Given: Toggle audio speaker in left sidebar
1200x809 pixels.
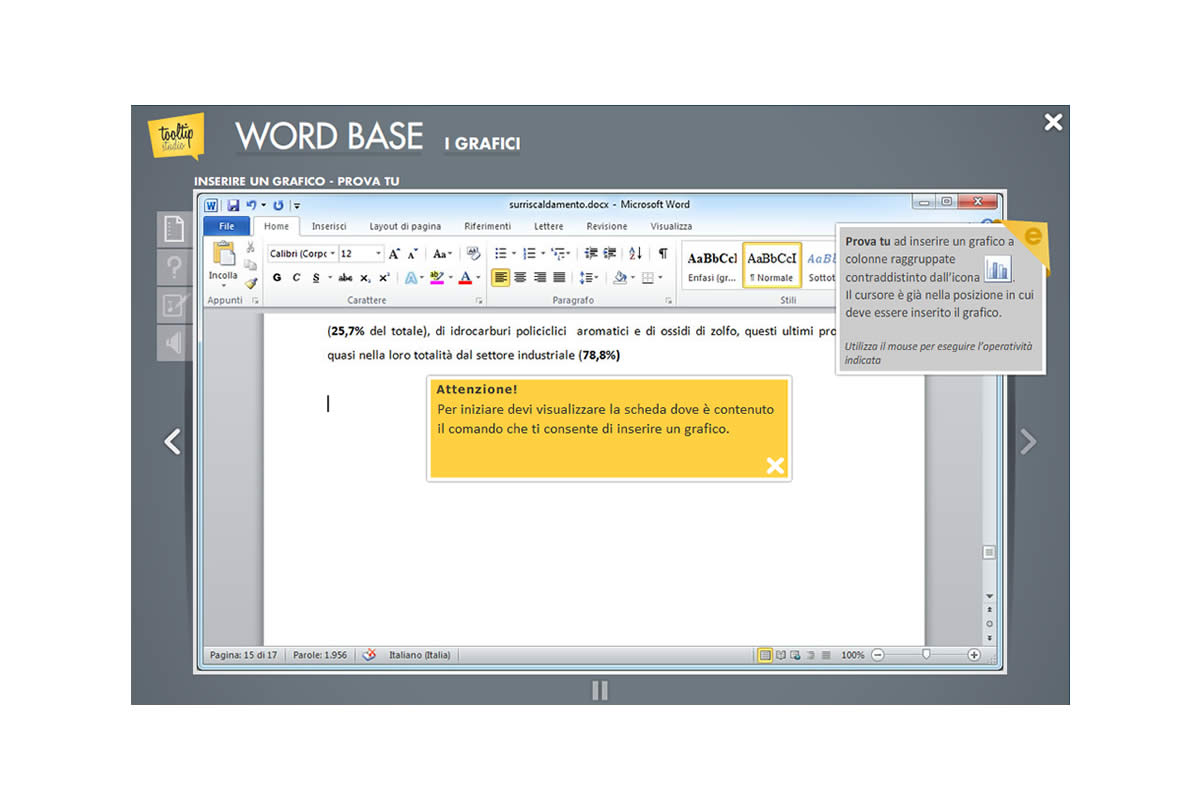Looking at the screenshot, I should pos(174,343).
